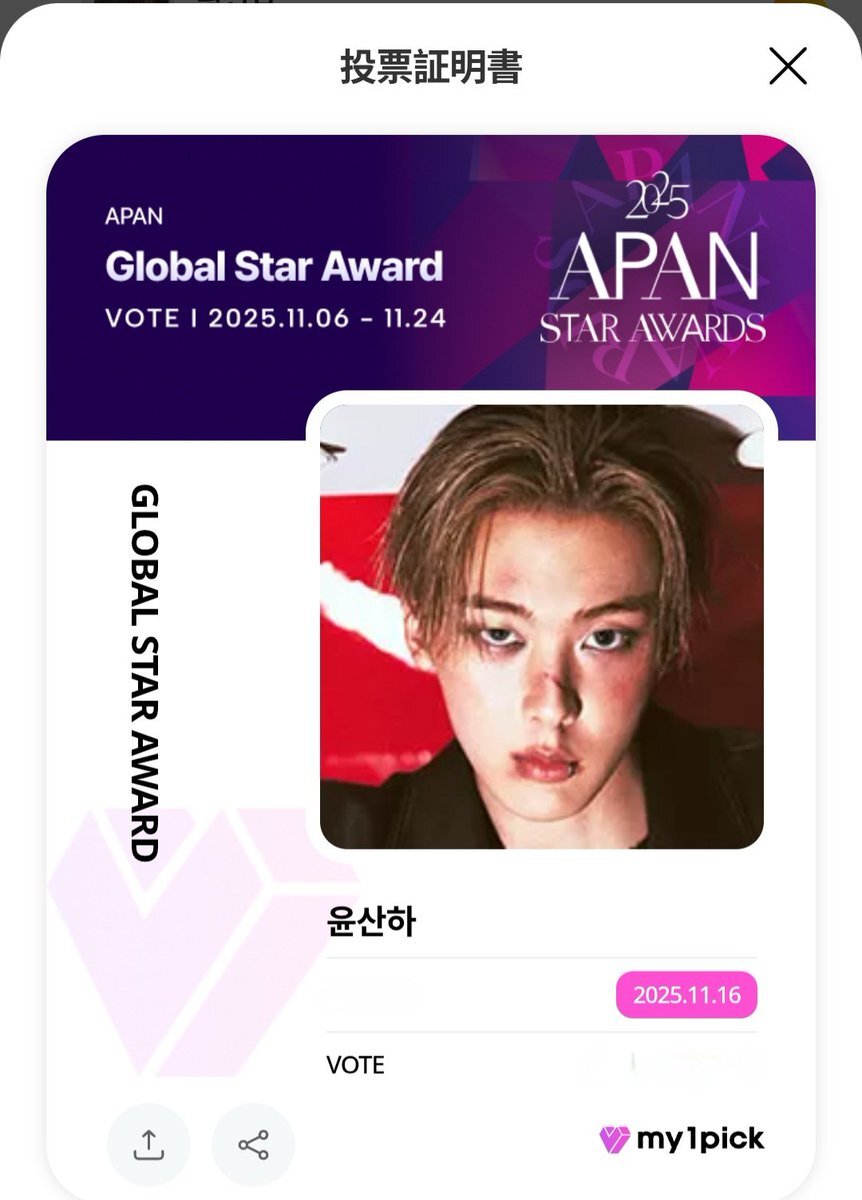Click the blurred text beside the date badge
This screenshot has height=1200, width=862.
372,995
